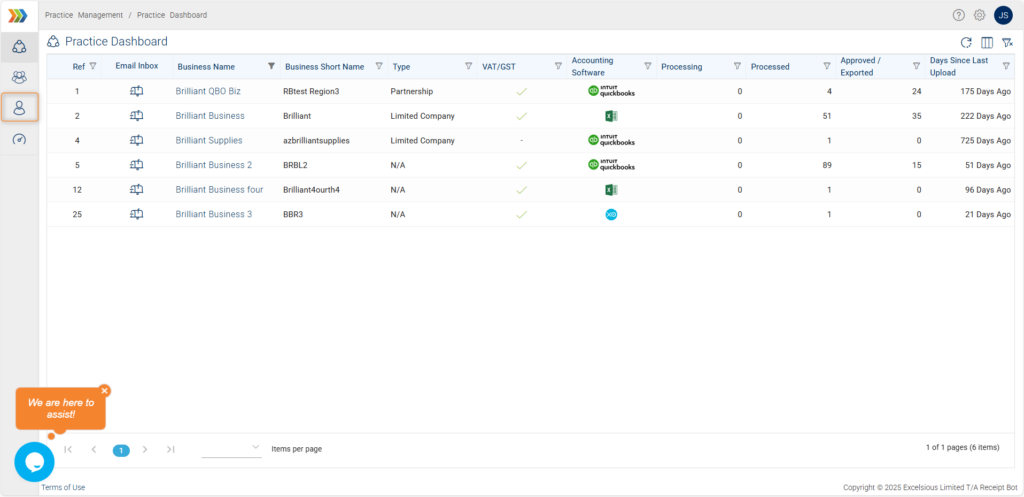This screenshot has width=1024, height=497.
Task: Click the refresh grid icon
Action: (966, 42)
